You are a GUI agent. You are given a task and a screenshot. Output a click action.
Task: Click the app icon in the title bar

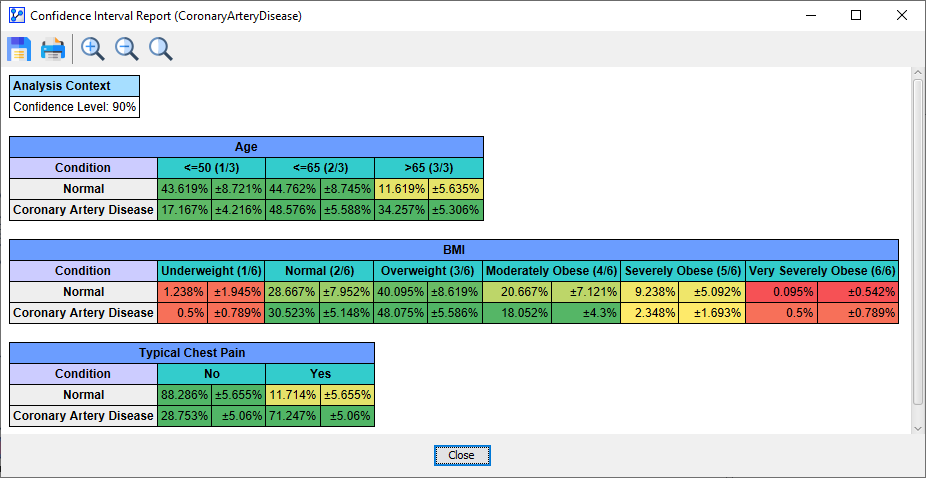point(15,16)
